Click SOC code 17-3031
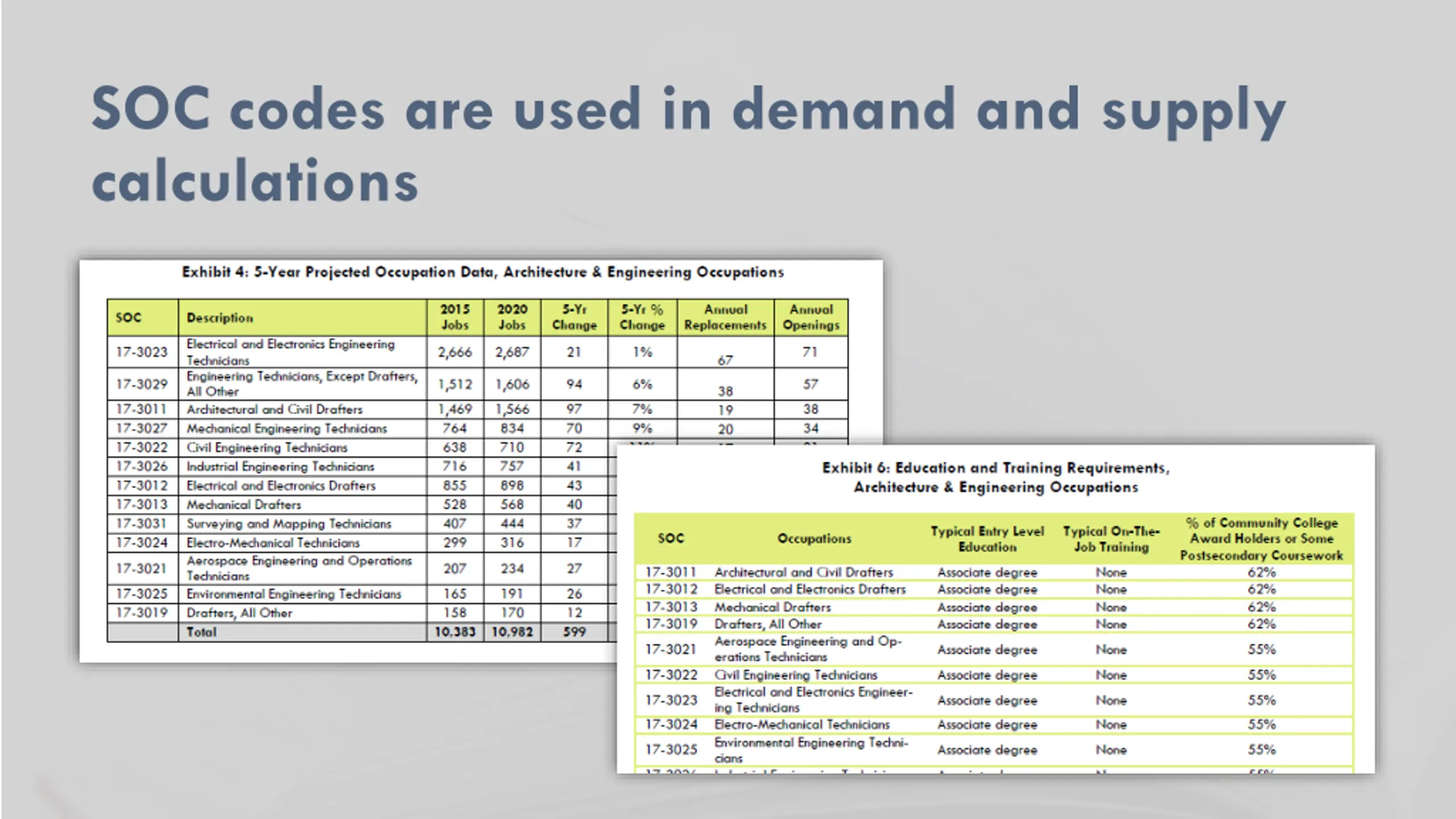 (x=142, y=523)
